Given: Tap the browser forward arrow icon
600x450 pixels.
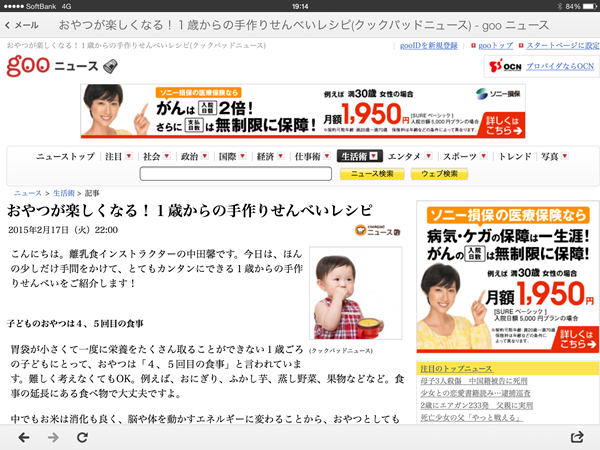Looking at the screenshot, I should (53, 437).
